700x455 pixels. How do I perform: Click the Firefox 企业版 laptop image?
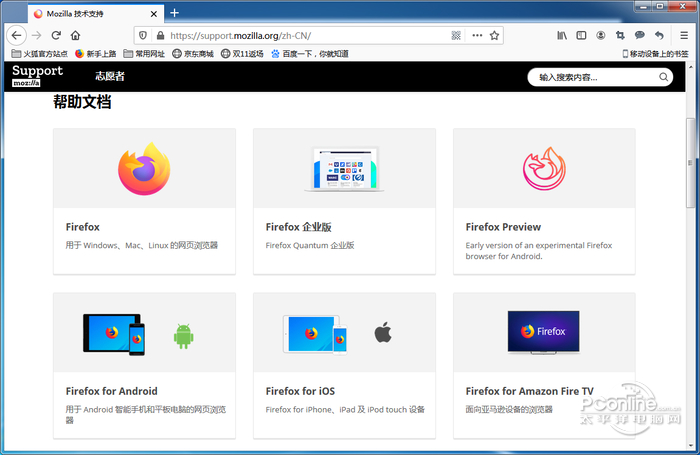pyautogui.click(x=344, y=168)
